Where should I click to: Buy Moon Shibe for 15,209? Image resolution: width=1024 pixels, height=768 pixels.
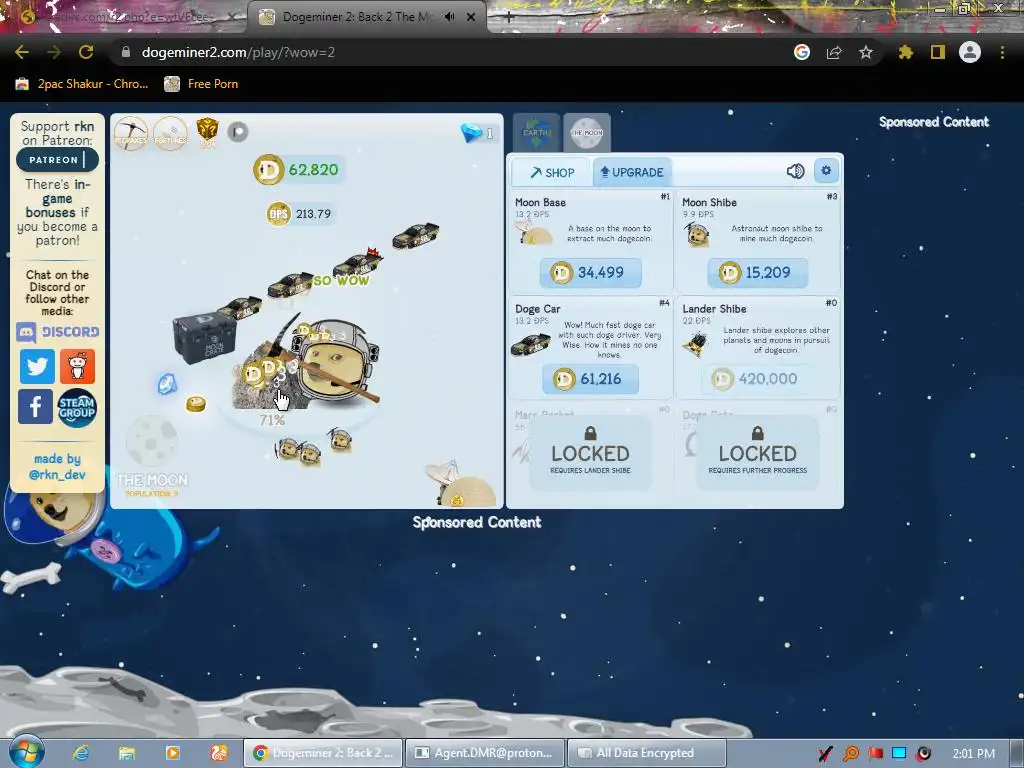[758, 272]
